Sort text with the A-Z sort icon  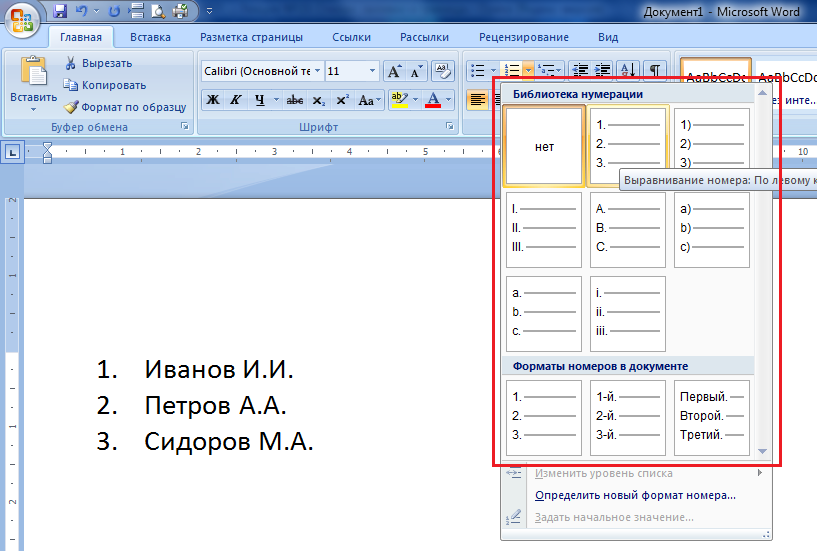(628, 70)
